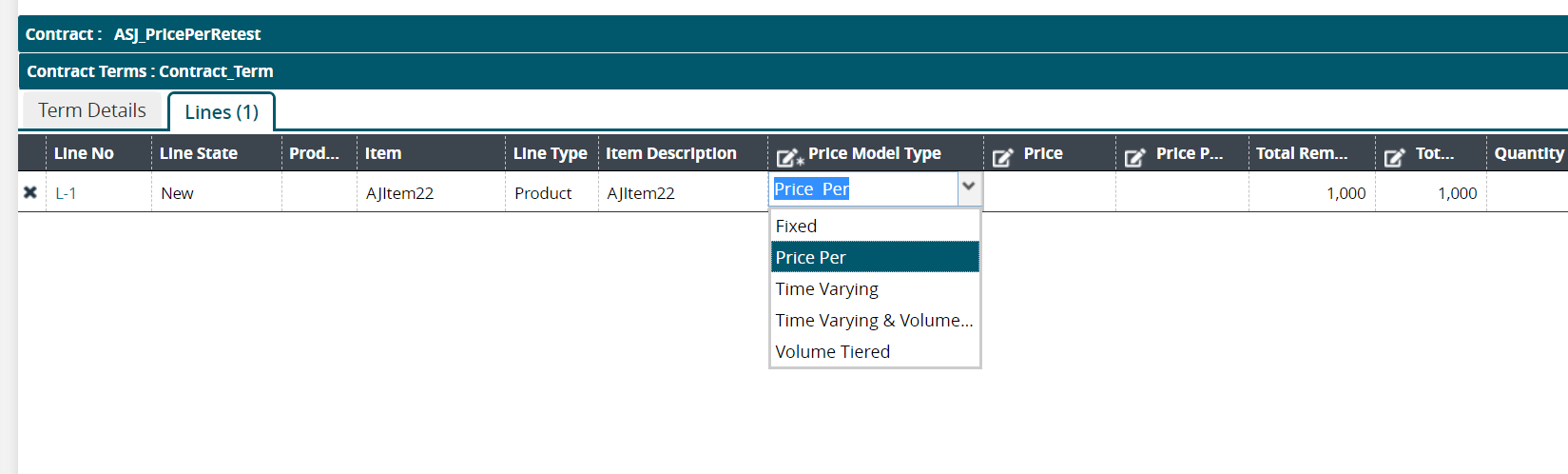Pick Time Varying & Volume... option
The image size is (1568, 474).
pos(874,320)
